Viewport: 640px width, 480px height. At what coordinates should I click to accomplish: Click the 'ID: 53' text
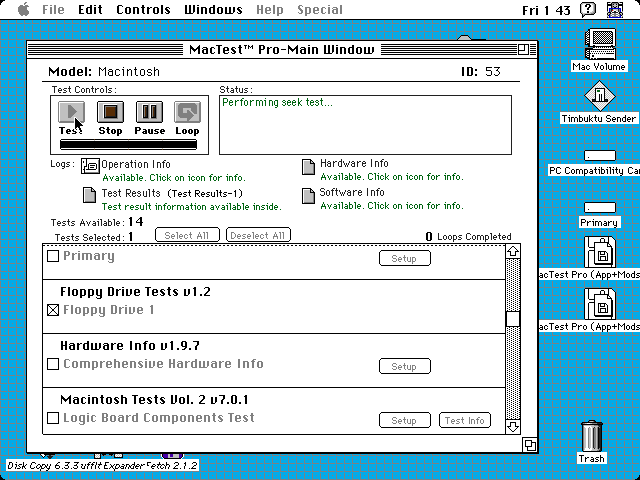tap(481, 72)
